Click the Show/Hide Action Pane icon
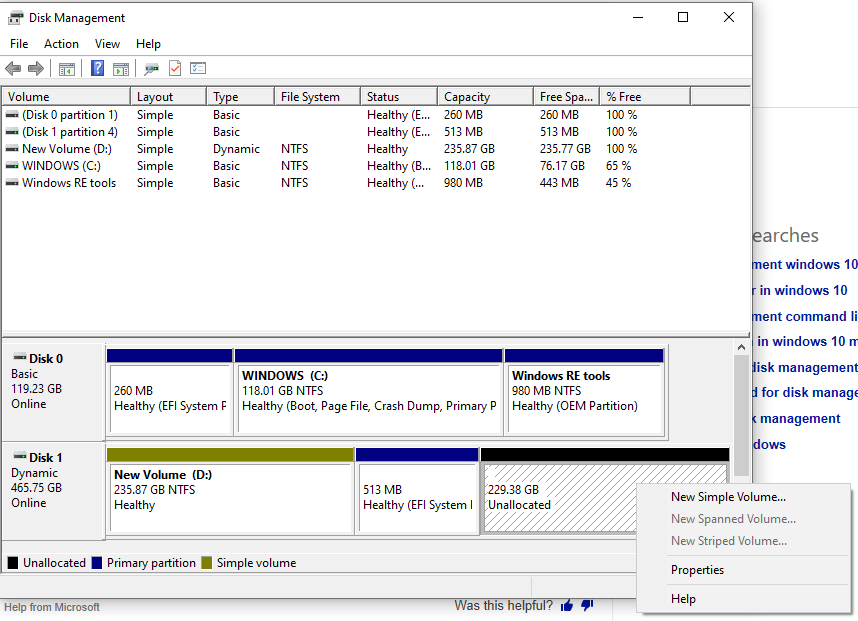Screen dimensions: 858x621 pyautogui.click(x=121, y=69)
